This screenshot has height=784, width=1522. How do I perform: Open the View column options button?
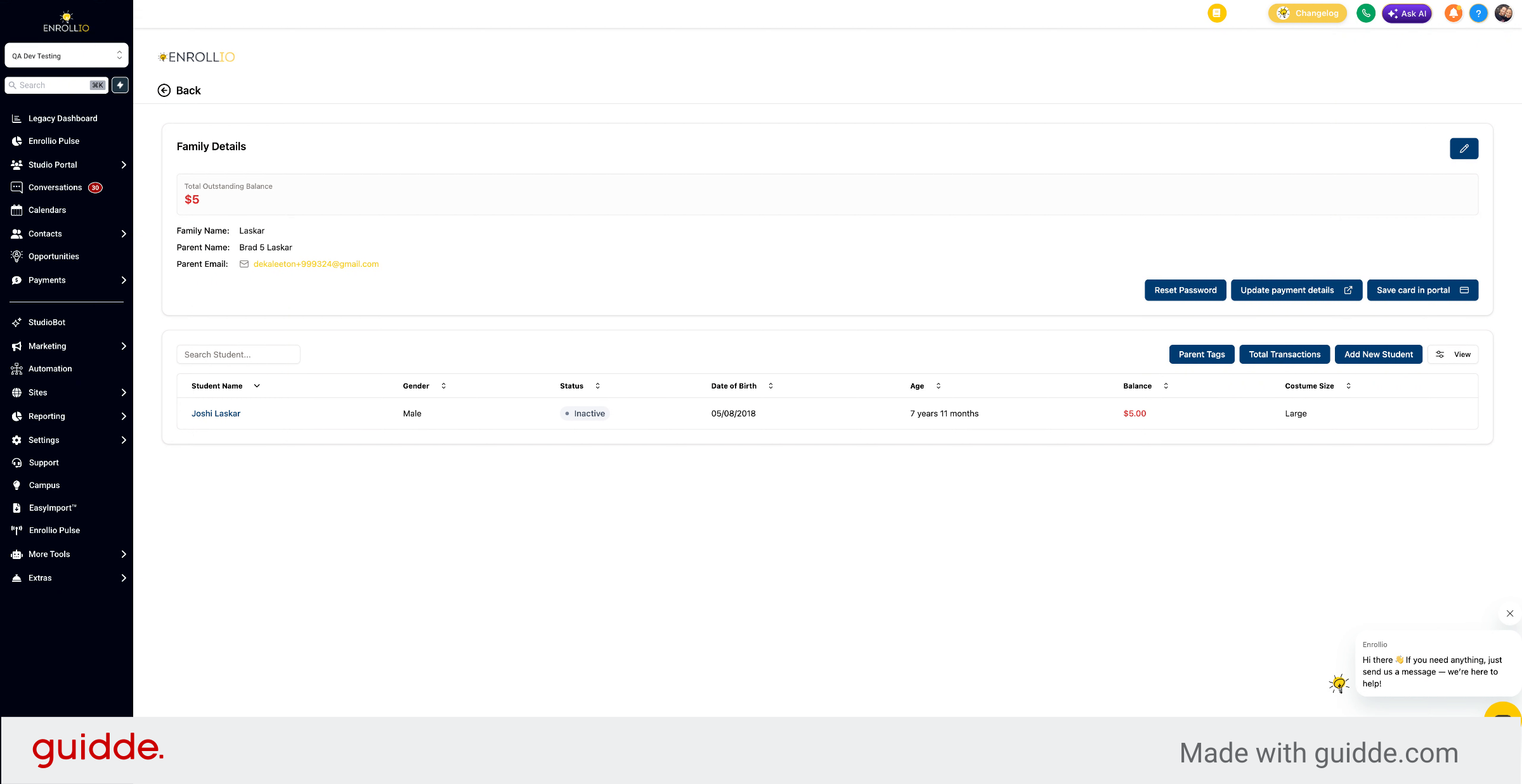tap(1453, 354)
